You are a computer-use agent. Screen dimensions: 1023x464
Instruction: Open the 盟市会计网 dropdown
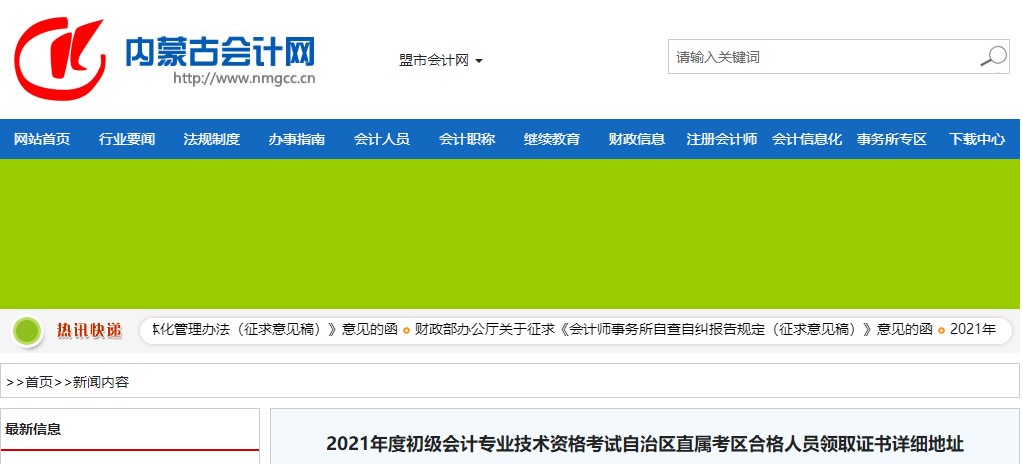[441, 61]
